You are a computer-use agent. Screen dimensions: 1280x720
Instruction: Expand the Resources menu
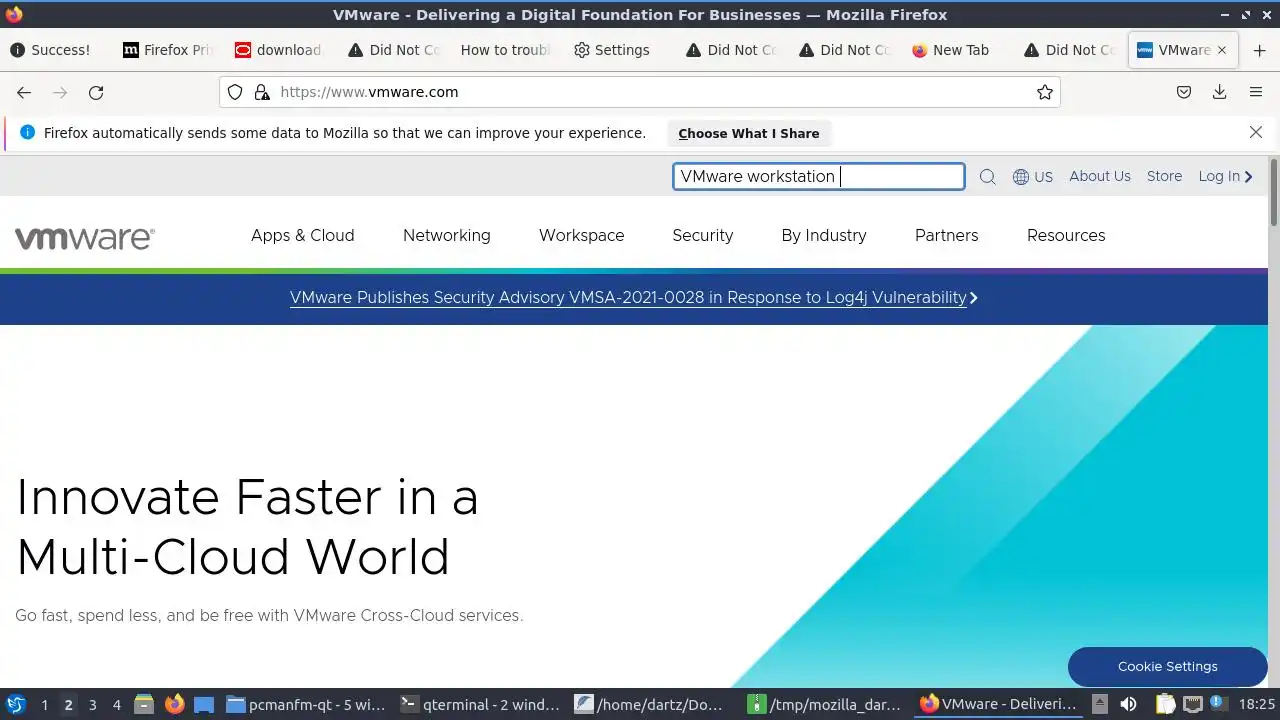[x=1066, y=236]
